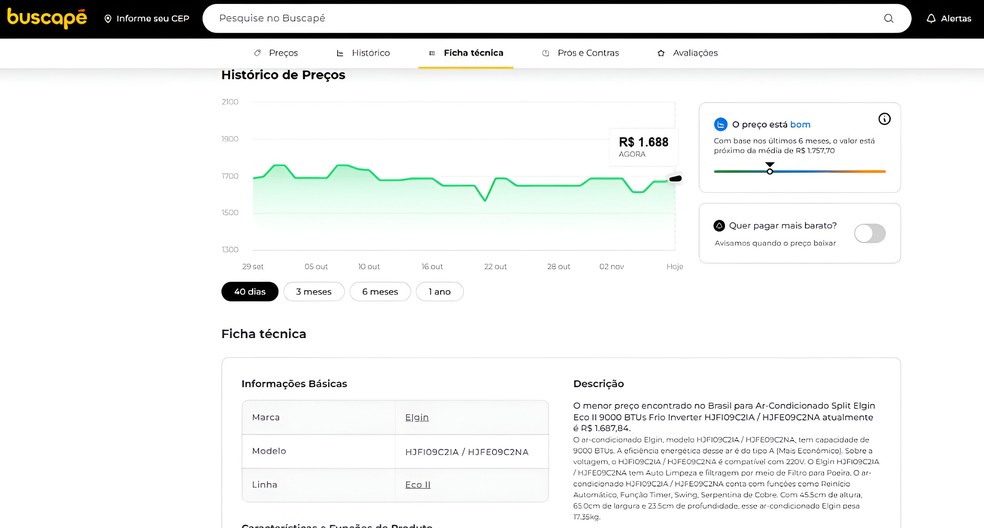Click the search magnifier icon
The image size is (984, 528).
click(x=888, y=18)
